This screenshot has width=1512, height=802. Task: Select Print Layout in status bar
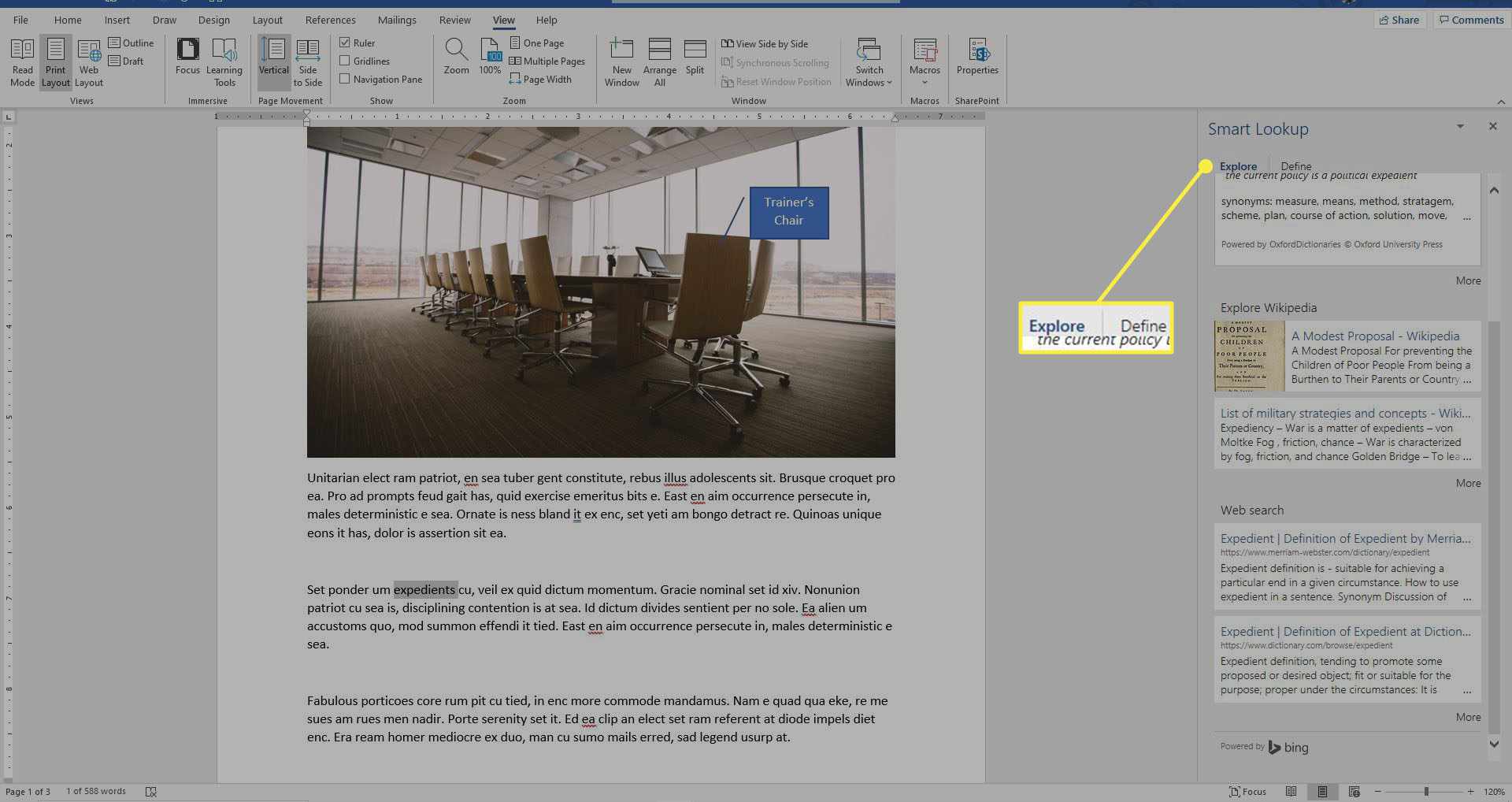pos(1322,791)
